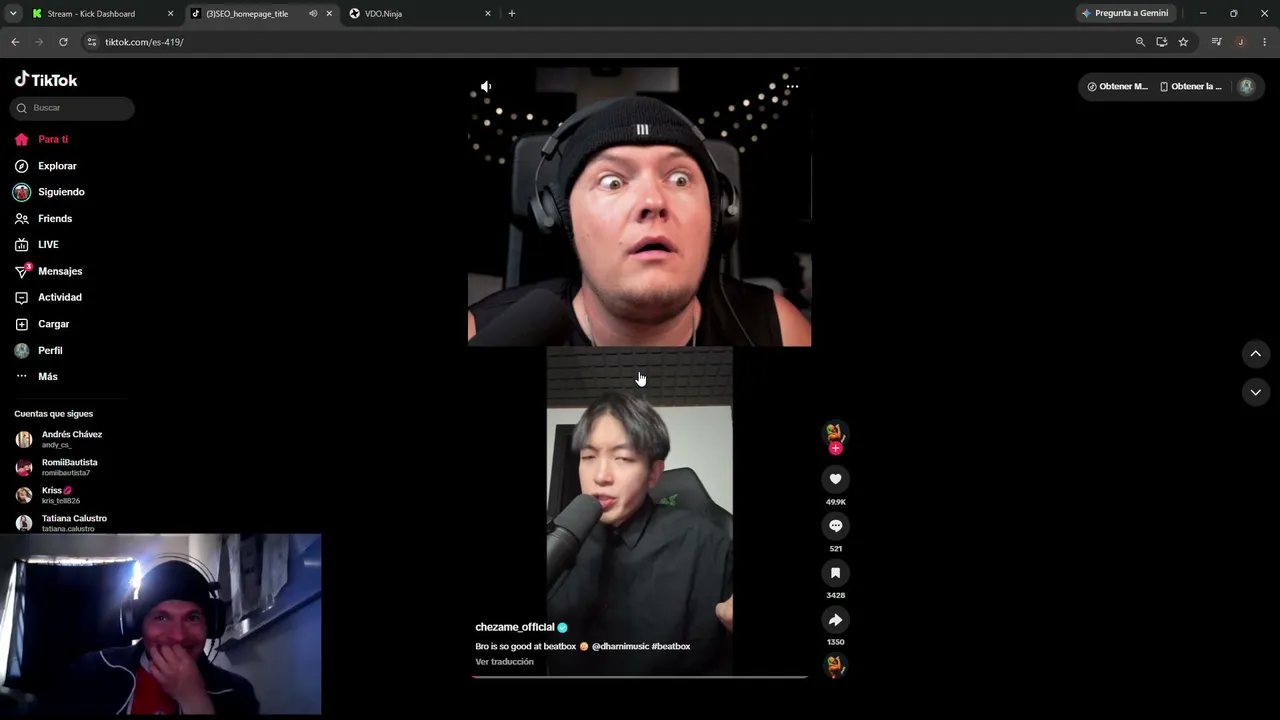Open a new browser tab
1280x720 pixels.
pyautogui.click(x=512, y=14)
